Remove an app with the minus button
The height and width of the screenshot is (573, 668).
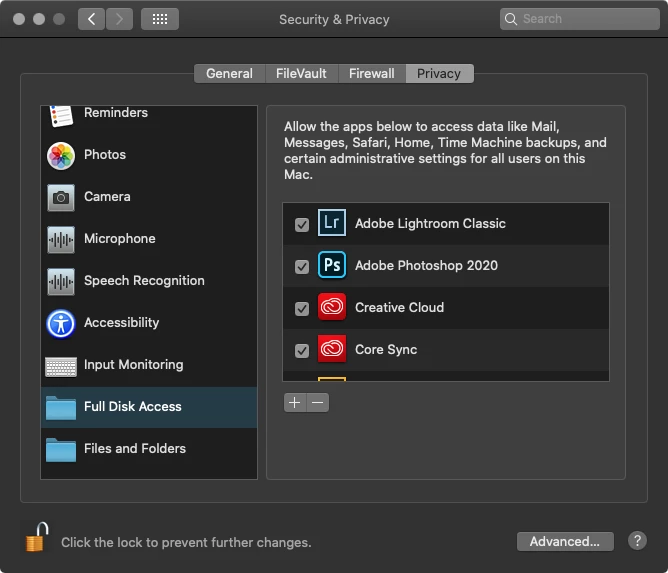(x=318, y=403)
